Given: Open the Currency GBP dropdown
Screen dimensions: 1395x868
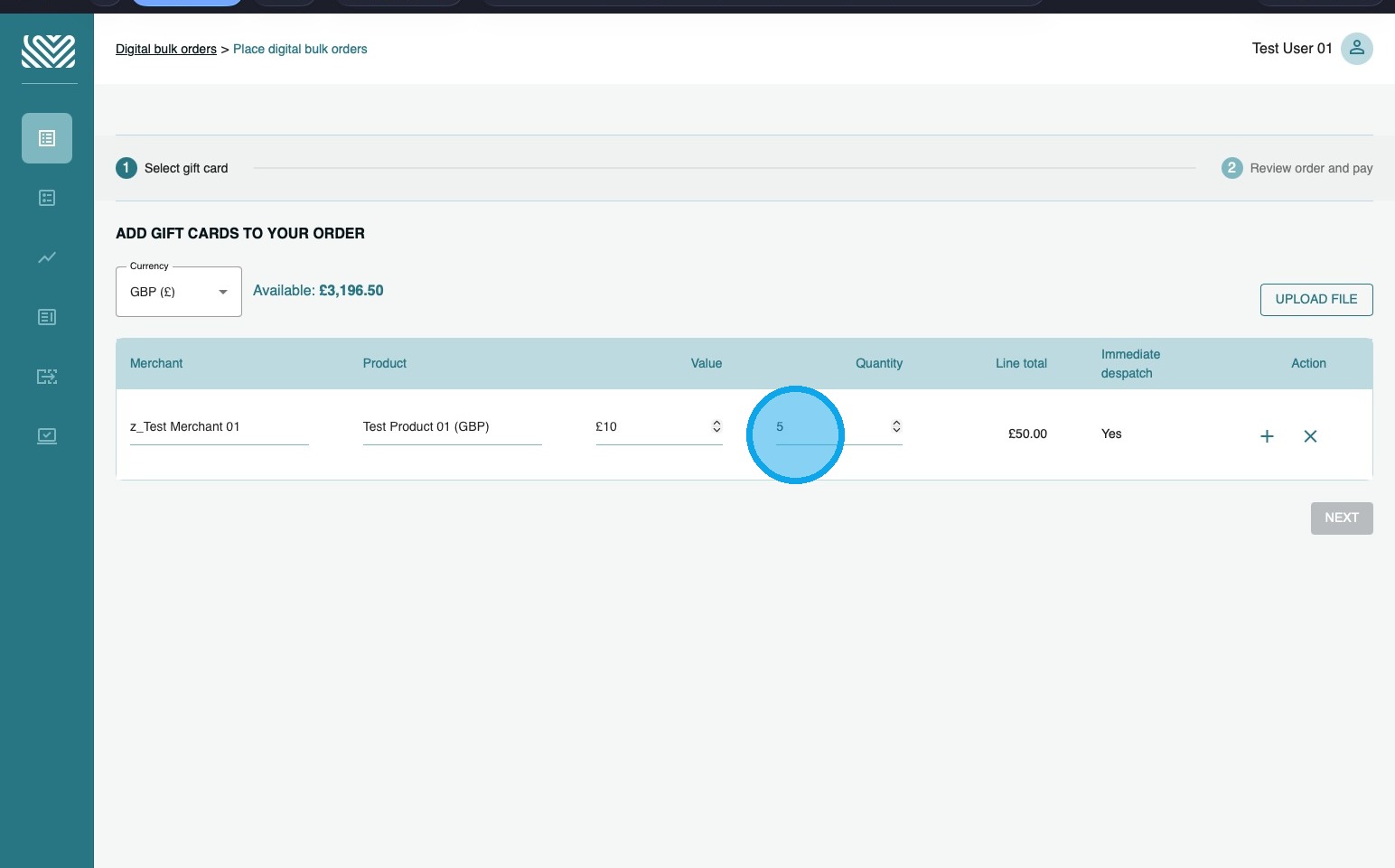Looking at the screenshot, I should [179, 292].
